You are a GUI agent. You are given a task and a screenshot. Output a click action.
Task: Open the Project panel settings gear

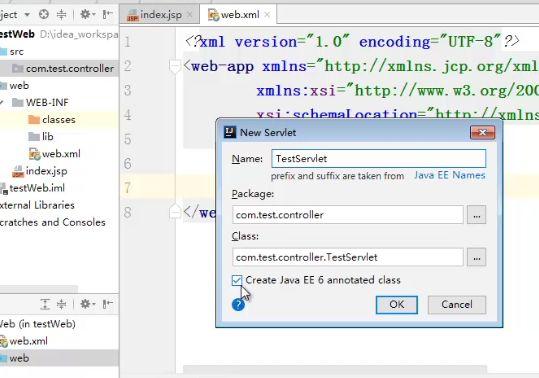pyautogui.click(x=87, y=14)
